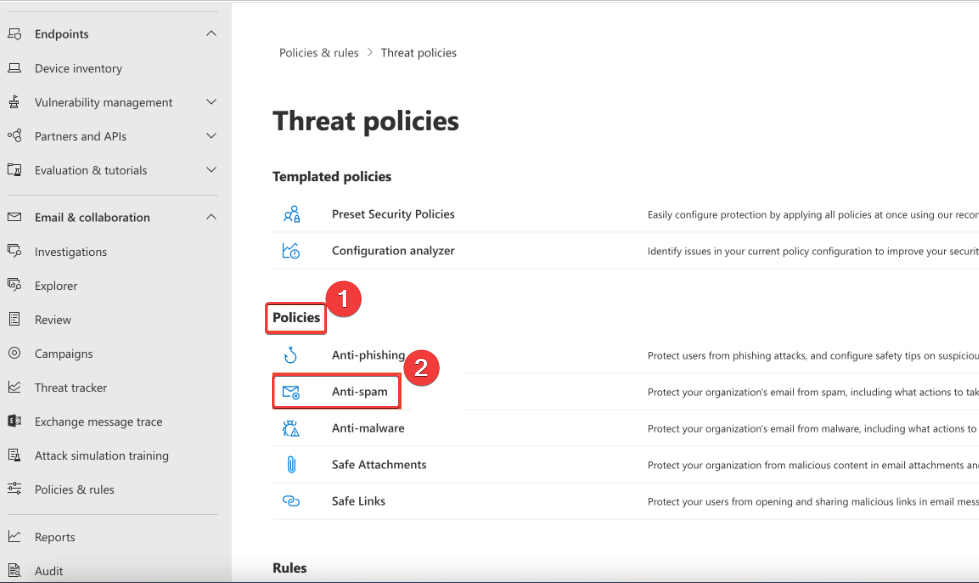Click the Device inventory icon in sidebar

[x=14, y=68]
